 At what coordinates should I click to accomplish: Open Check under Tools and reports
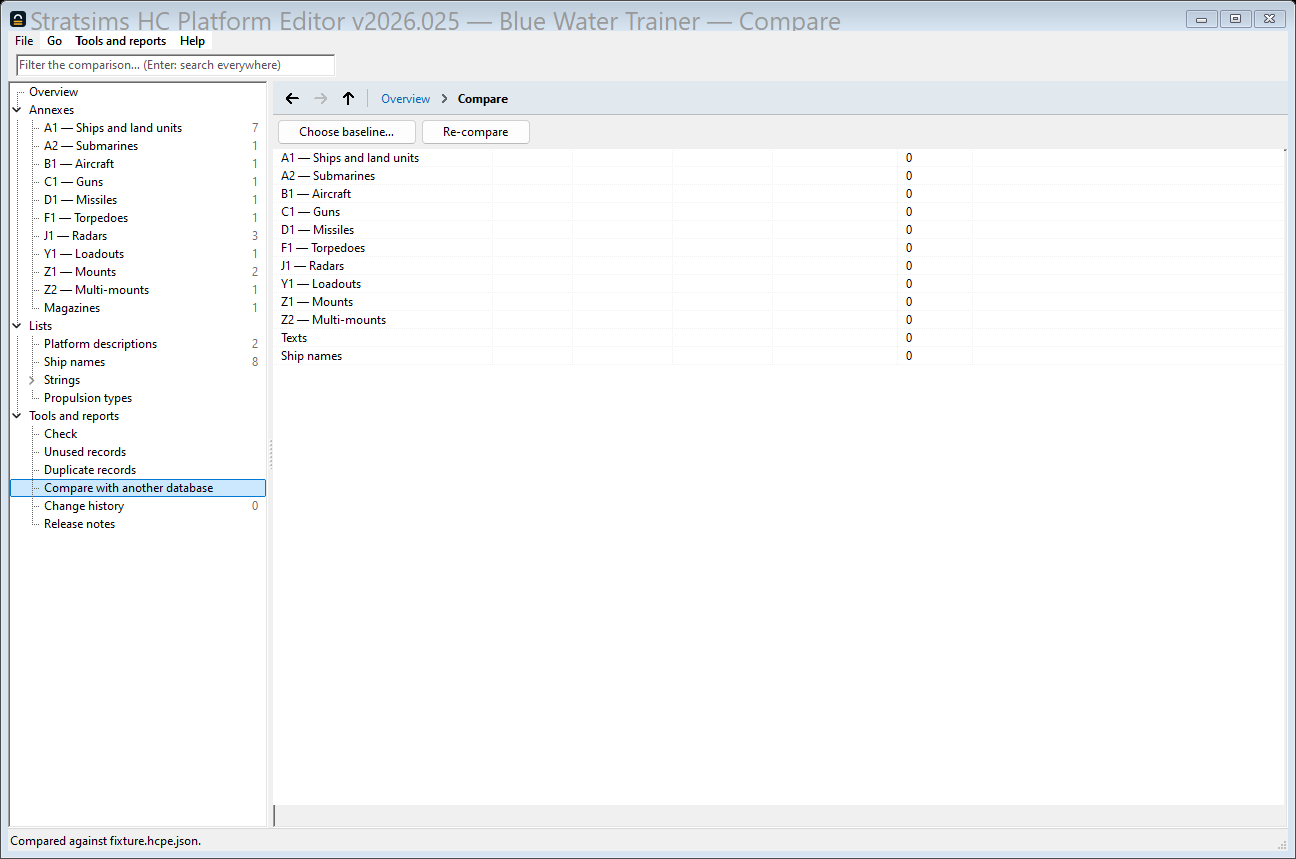[x=61, y=434]
